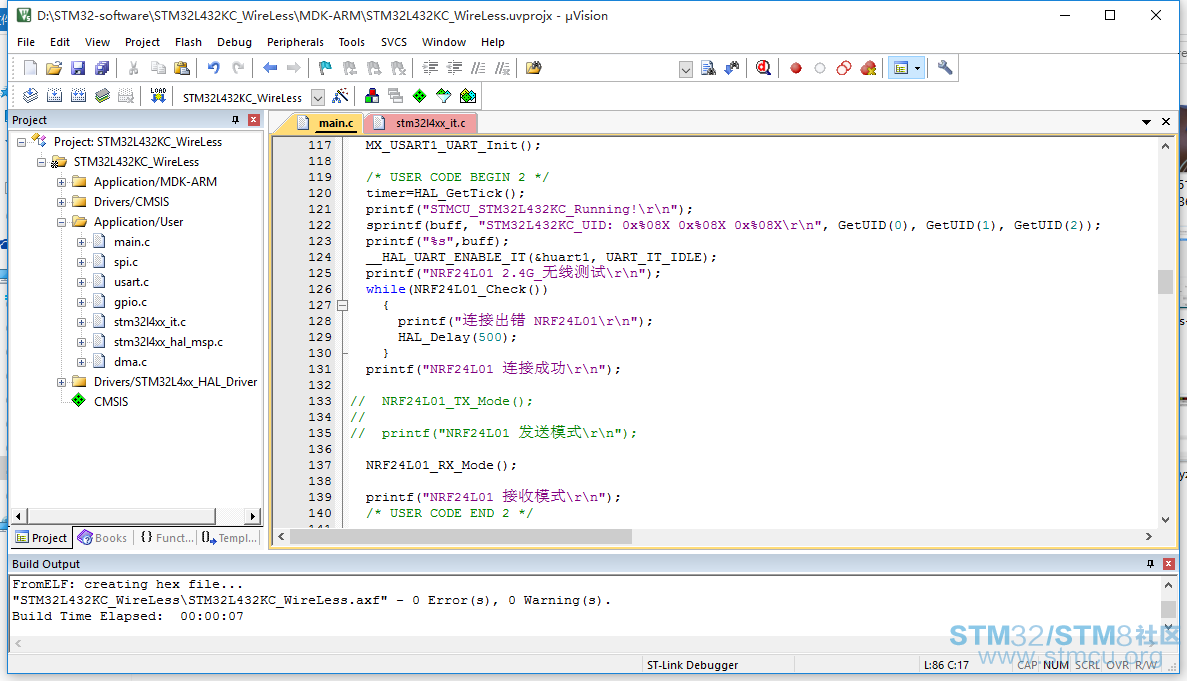This screenshot has height=681, width=1187.
Task: Expand the Application/MDK-ARM folder
Action: coord(61,182)
